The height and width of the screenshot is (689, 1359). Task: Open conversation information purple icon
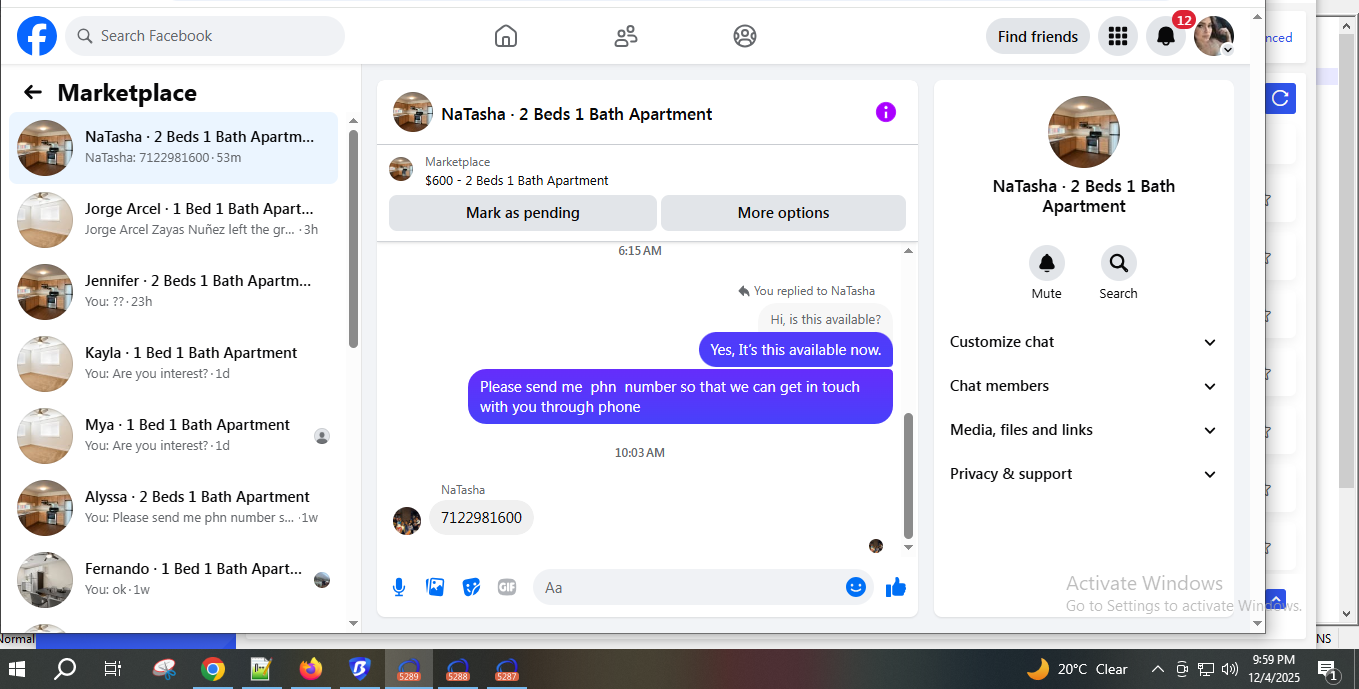point(886,112)
